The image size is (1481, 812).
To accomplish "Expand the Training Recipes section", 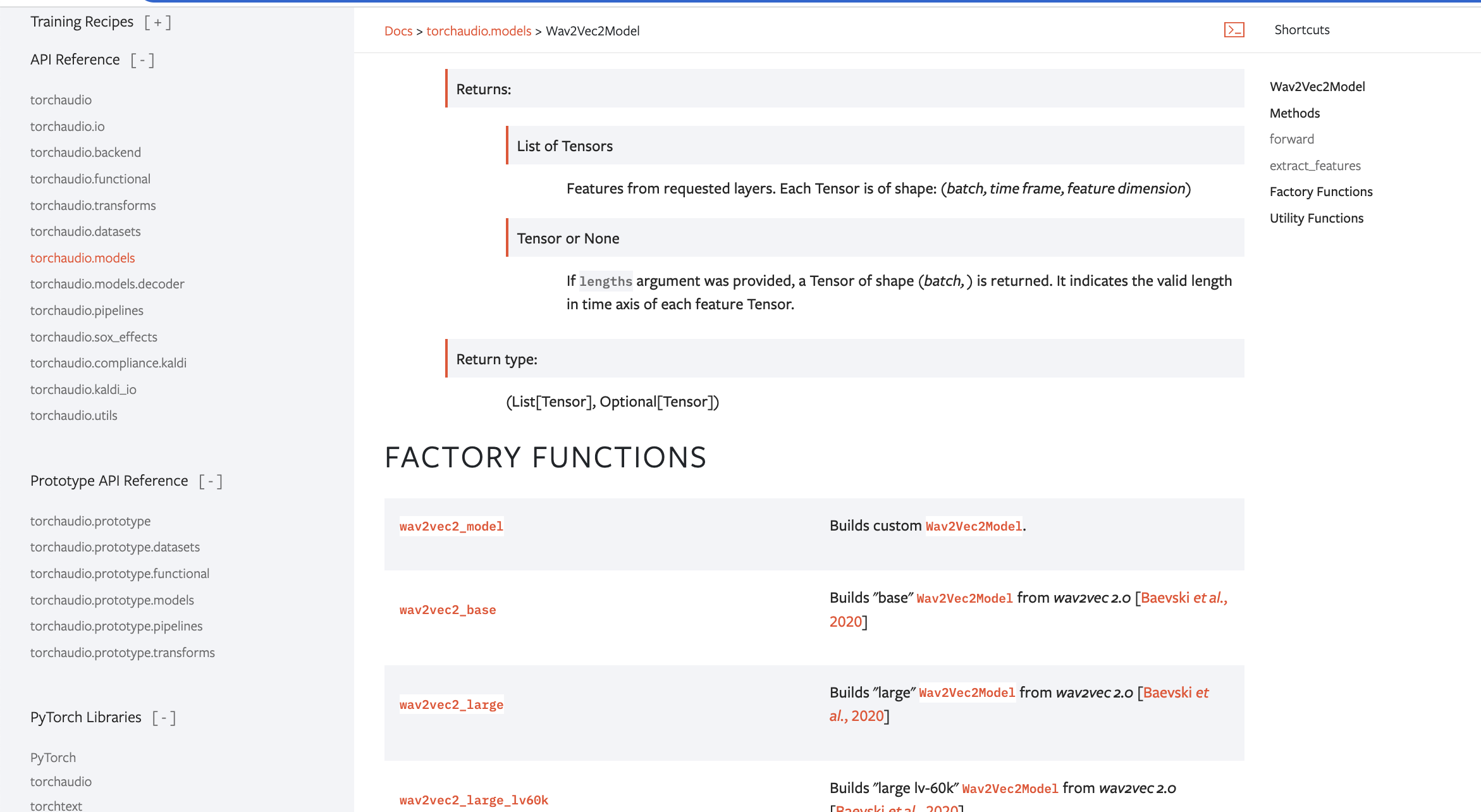I will tap(157, 23).
